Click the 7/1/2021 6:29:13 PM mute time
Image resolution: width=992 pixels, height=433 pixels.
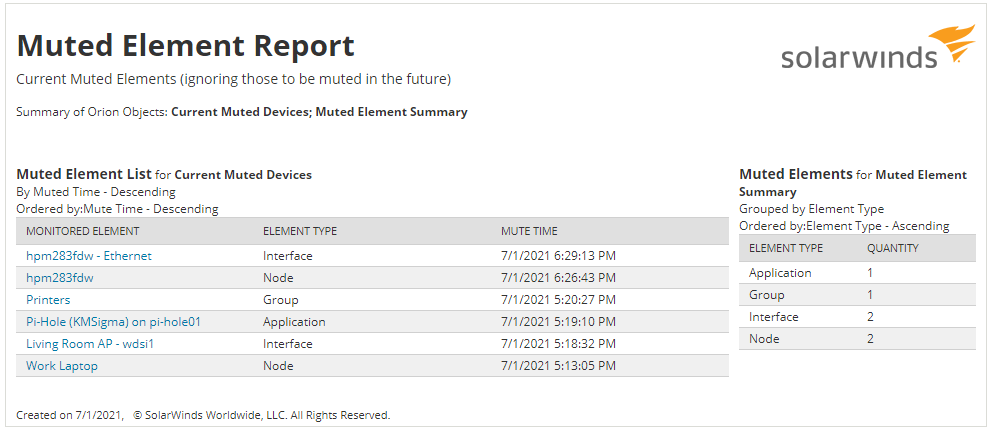tap(558, 256)
